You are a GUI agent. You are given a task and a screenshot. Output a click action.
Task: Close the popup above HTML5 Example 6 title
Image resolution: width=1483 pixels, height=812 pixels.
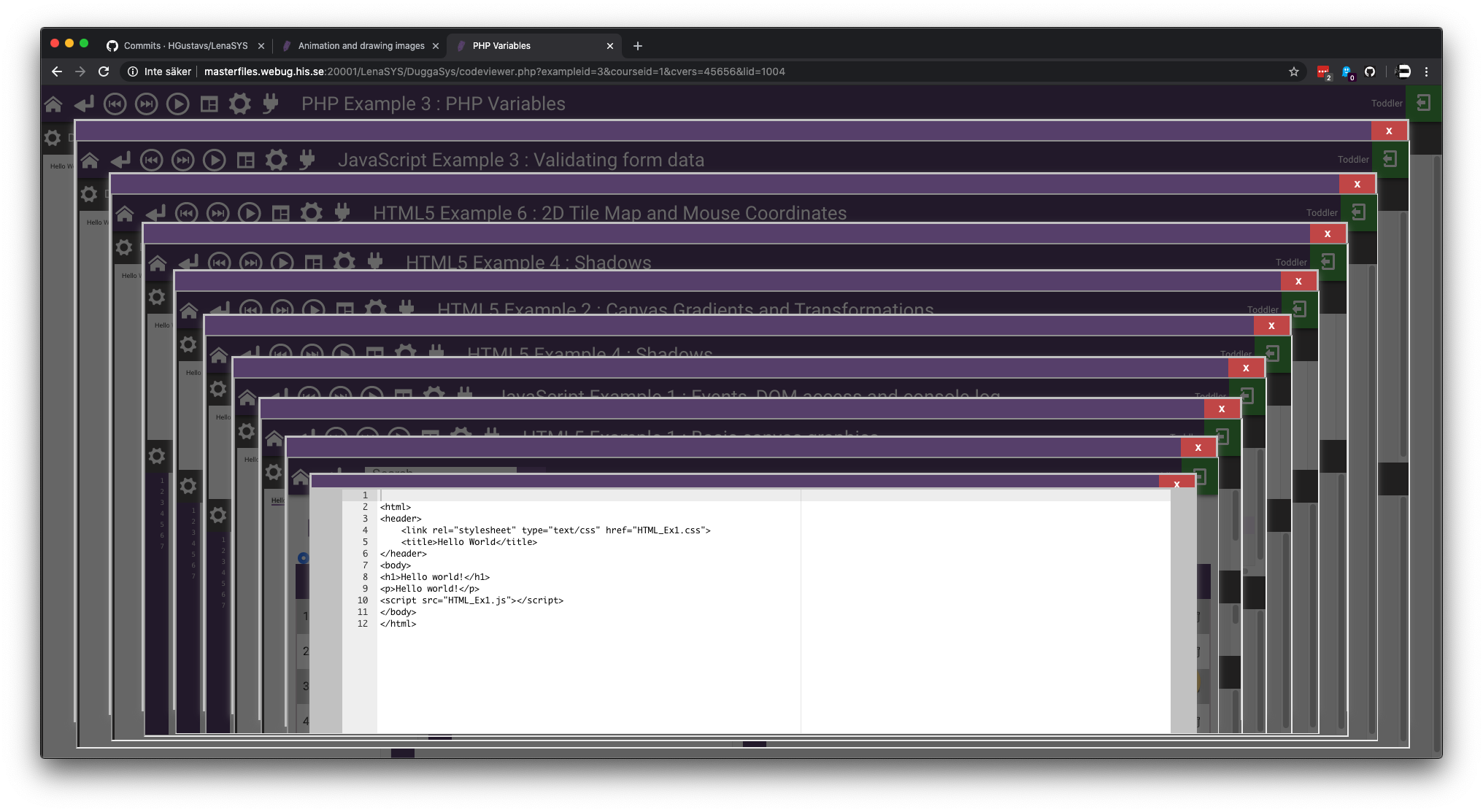[1357, 185]
